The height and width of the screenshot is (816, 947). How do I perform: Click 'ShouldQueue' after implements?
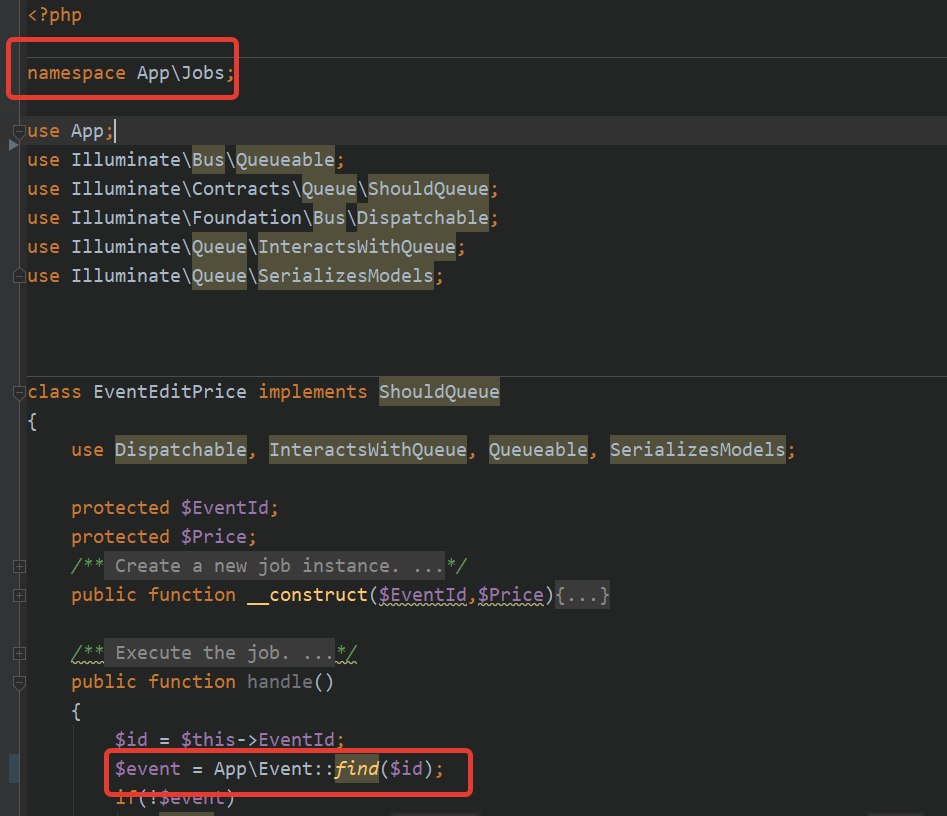(x=439, y=392)
